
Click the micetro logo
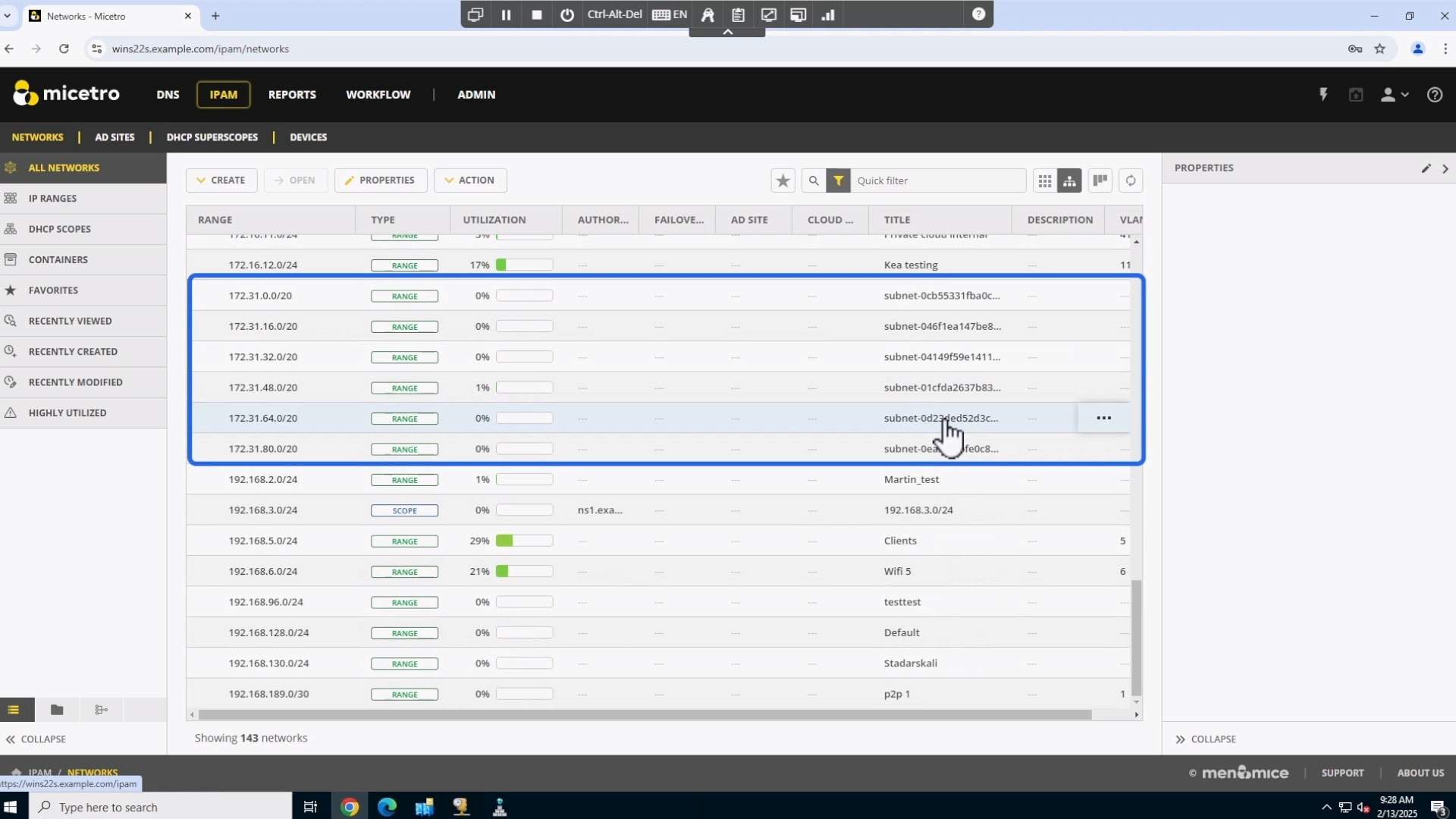(67, 94)
